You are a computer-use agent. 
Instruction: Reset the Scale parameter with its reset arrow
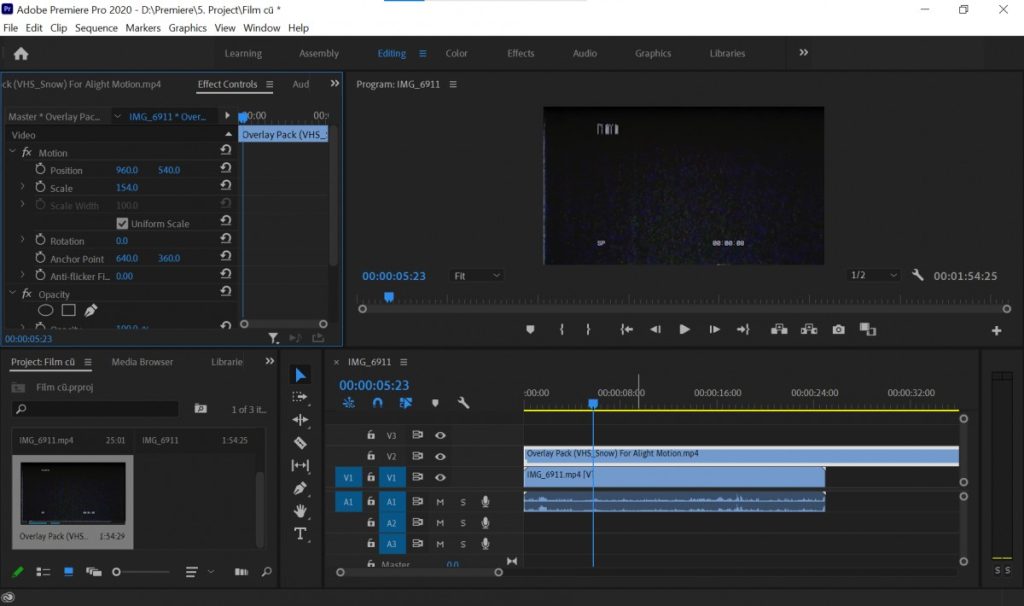228,187
